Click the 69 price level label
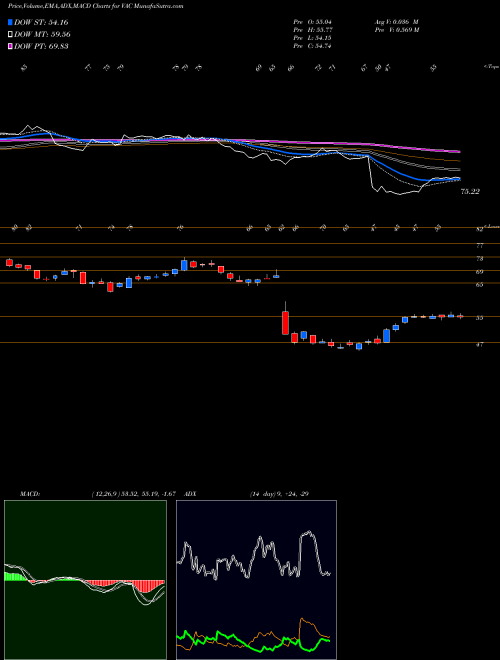Screen dimensions: 500x660 pos(479,272)
